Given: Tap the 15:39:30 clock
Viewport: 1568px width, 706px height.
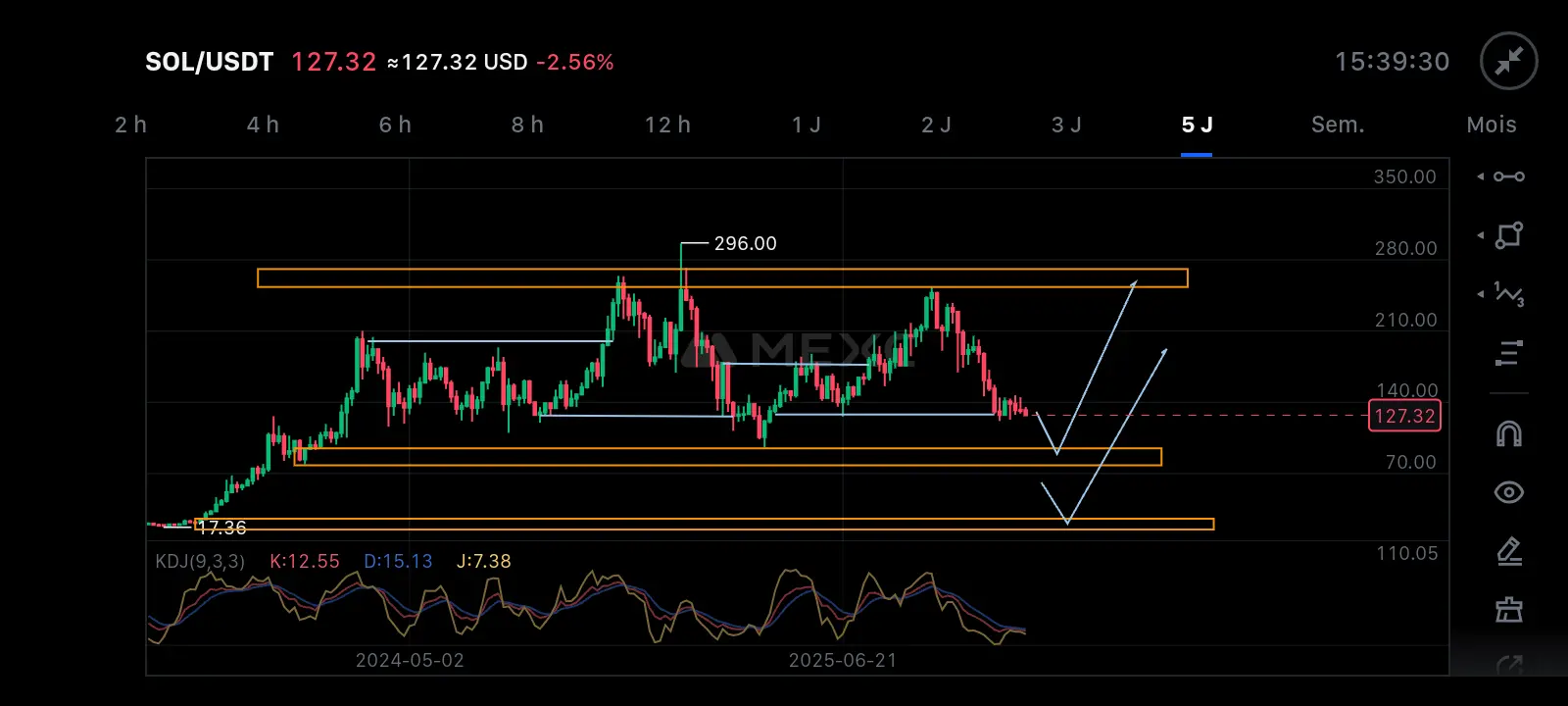Looking at the screenshot, I should [1392, 62].
